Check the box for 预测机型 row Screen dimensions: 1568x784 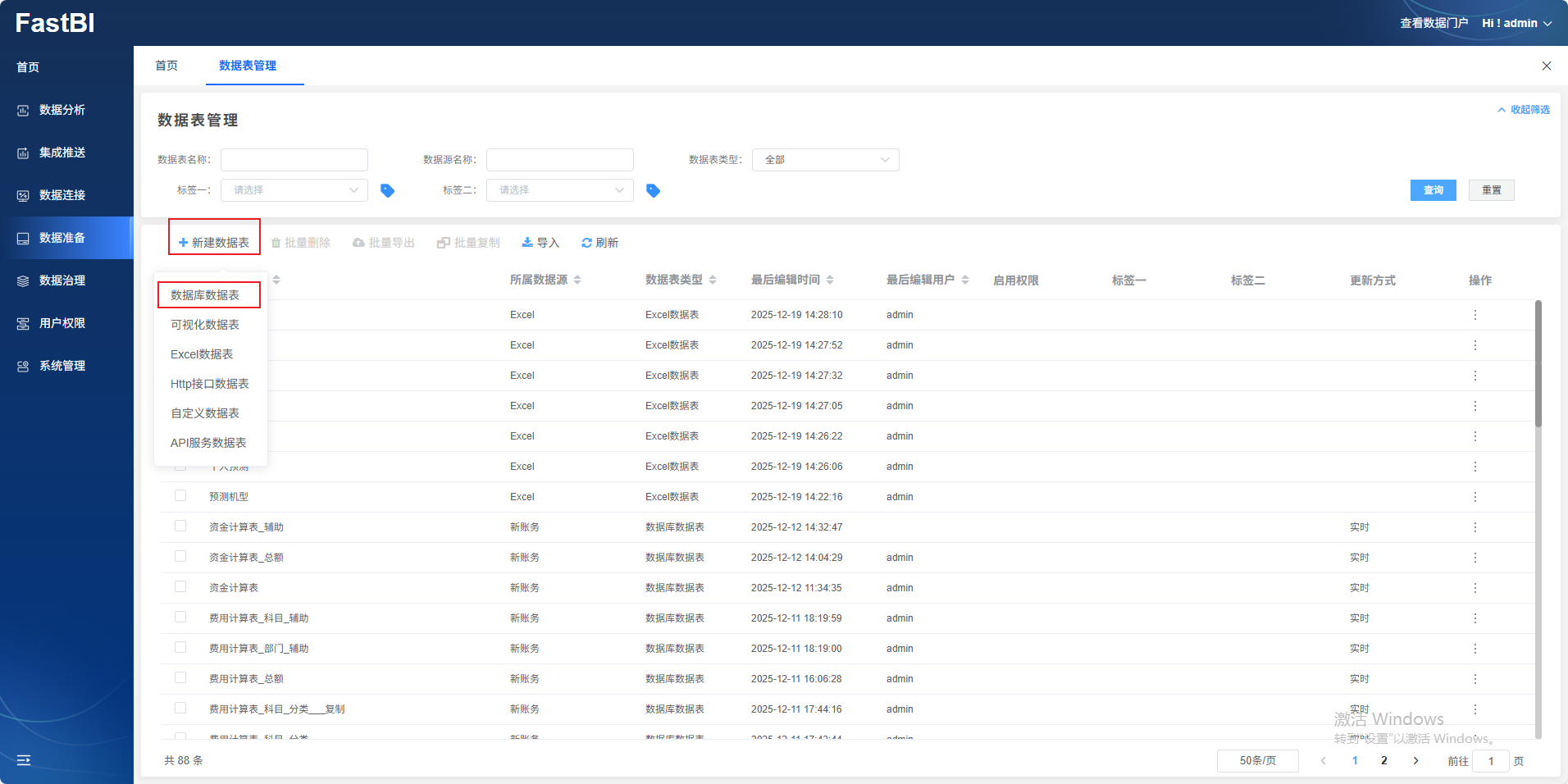(180, 495)
